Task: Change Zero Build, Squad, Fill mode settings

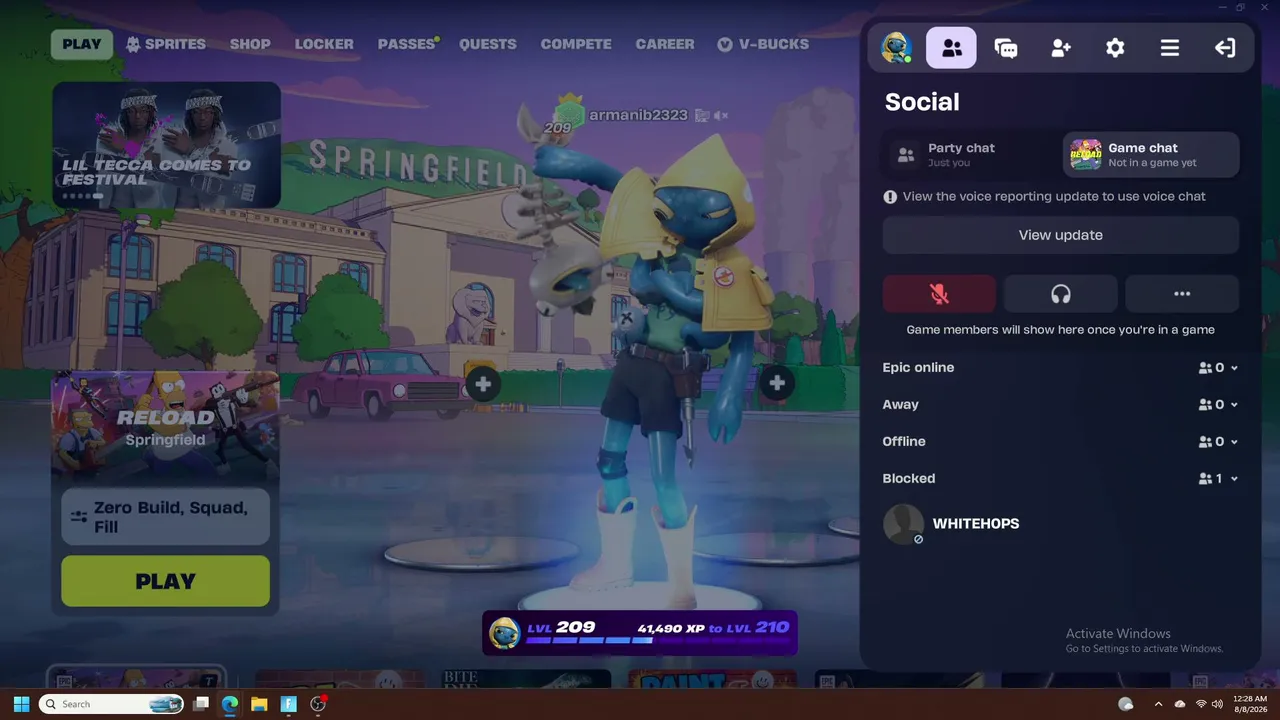Action: click(166, 517)
